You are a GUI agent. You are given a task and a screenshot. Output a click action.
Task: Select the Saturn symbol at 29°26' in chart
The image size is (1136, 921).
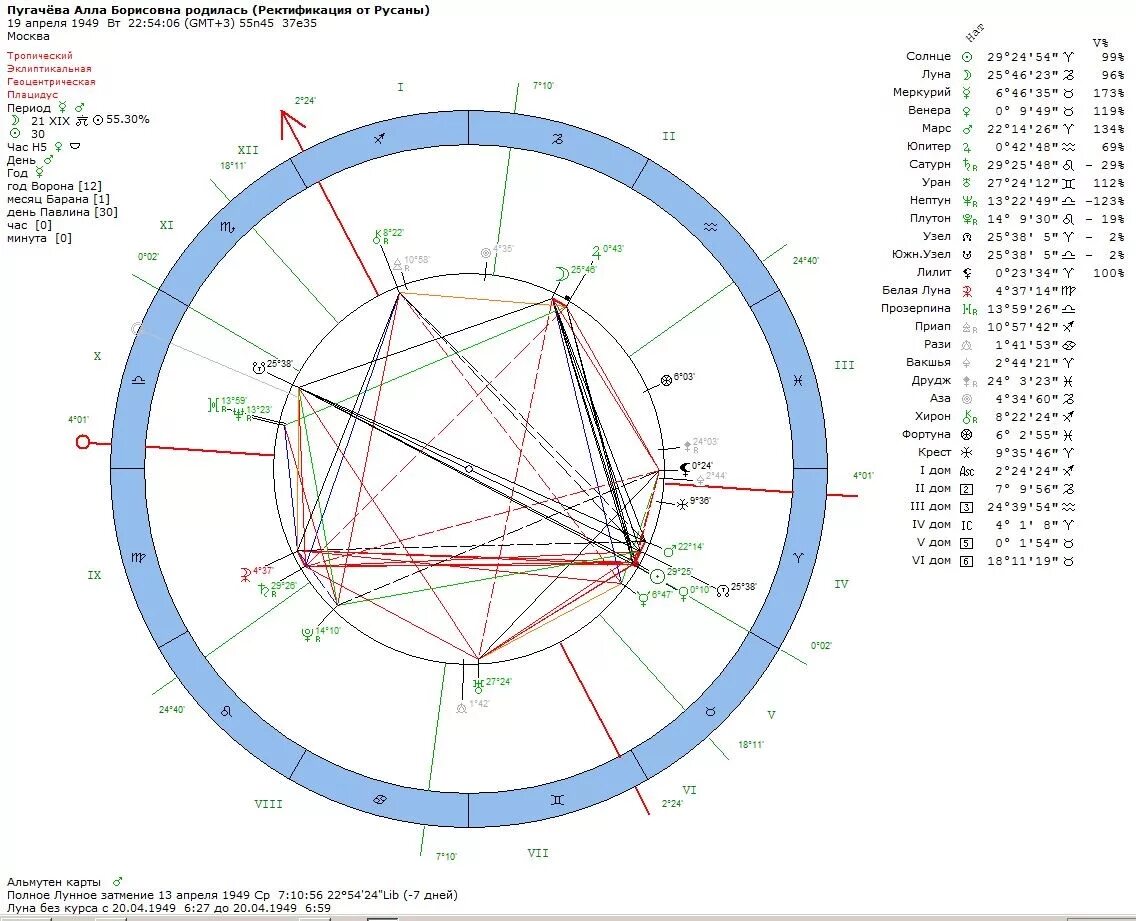coord(262,588)
